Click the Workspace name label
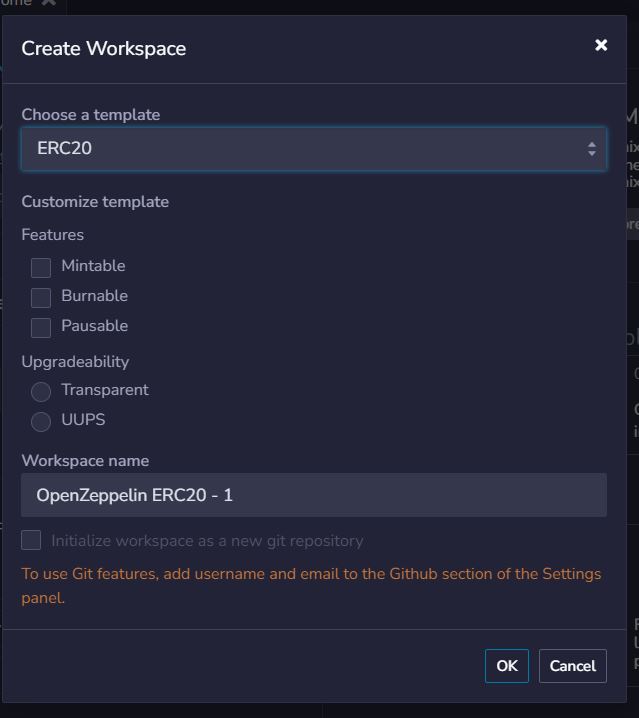Image resolution: width=639 pixels, height=718 pixels. coord(85,461)
